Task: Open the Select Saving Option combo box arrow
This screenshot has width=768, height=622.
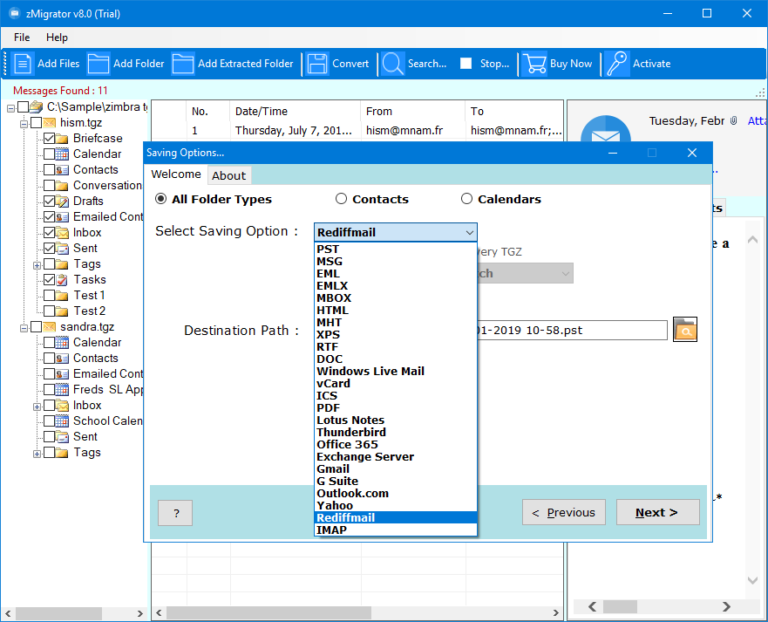Action: point(469,232)
